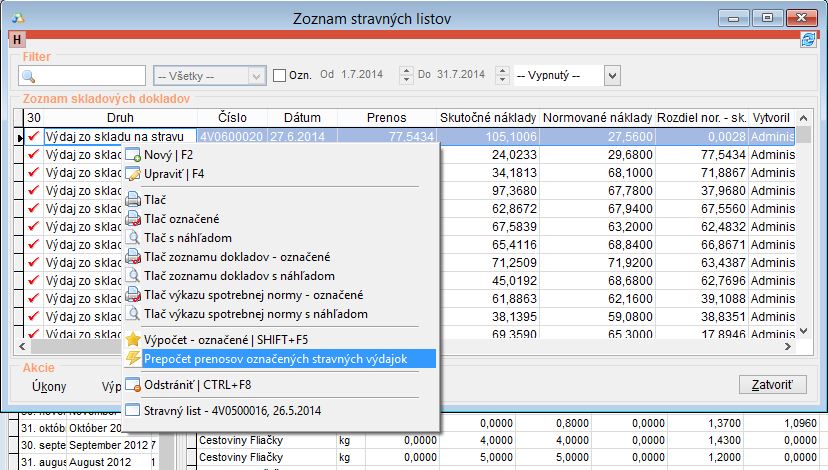Choose 'Upraviť | F4' edit entry
This screenshot has height=470, width=828.
(x=174, y=174)
